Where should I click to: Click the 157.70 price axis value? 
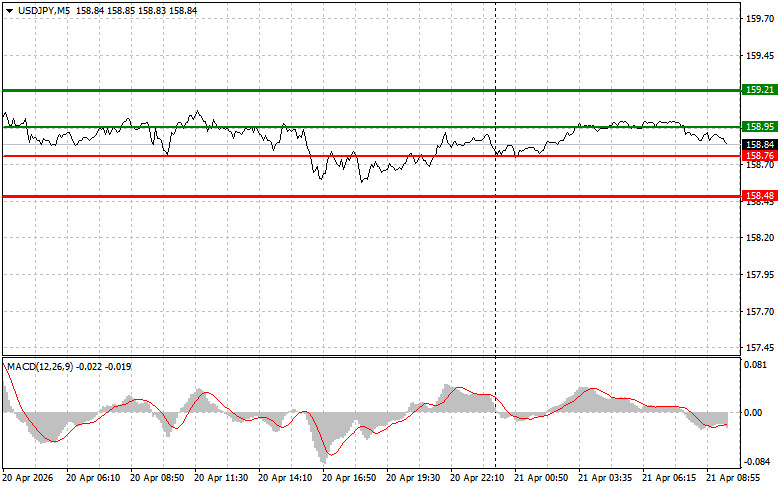click(x=760, y=312)
